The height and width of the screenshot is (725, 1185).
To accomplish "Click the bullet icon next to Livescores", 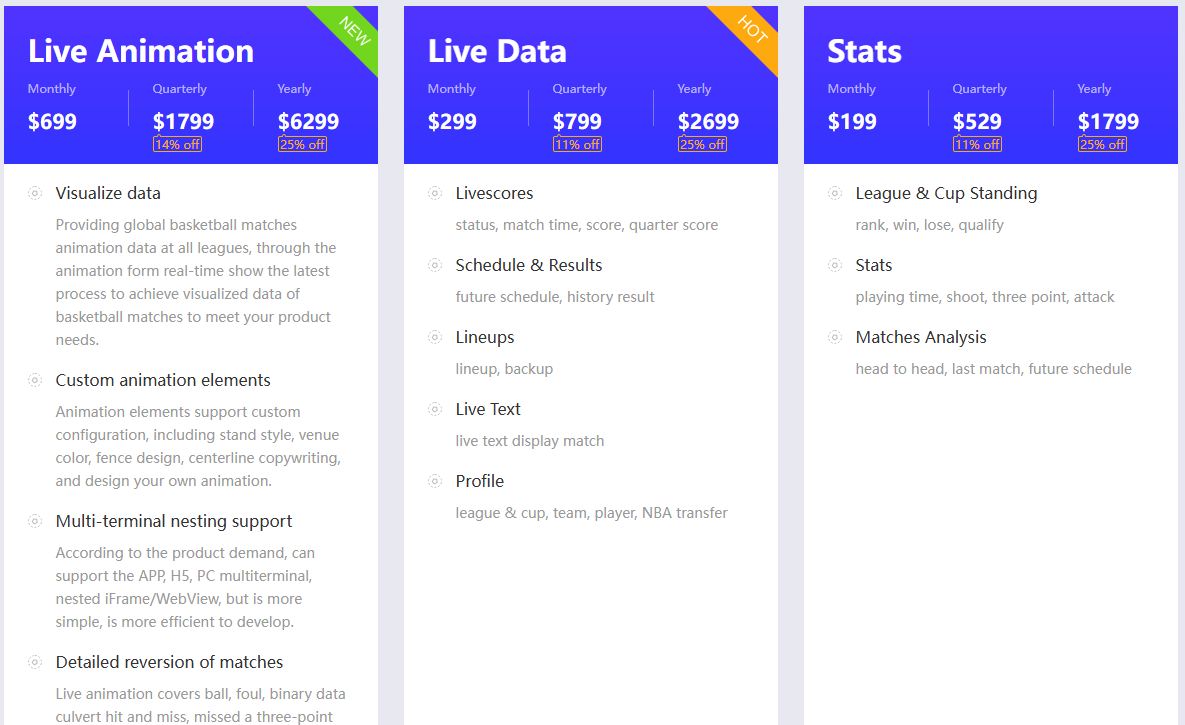I will 435,193.
